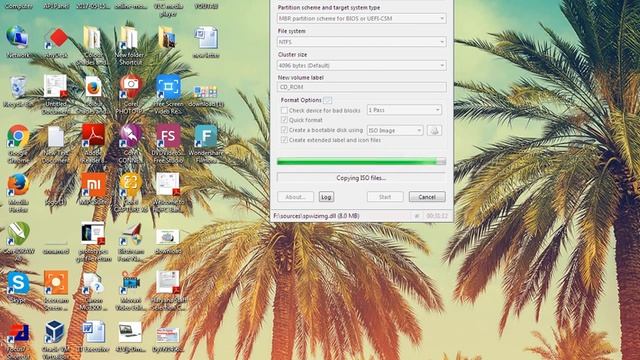Image resolution: width=640 pixels, height=360 pixels.
Task: Open the Network desktop icon
Action: 18,38
